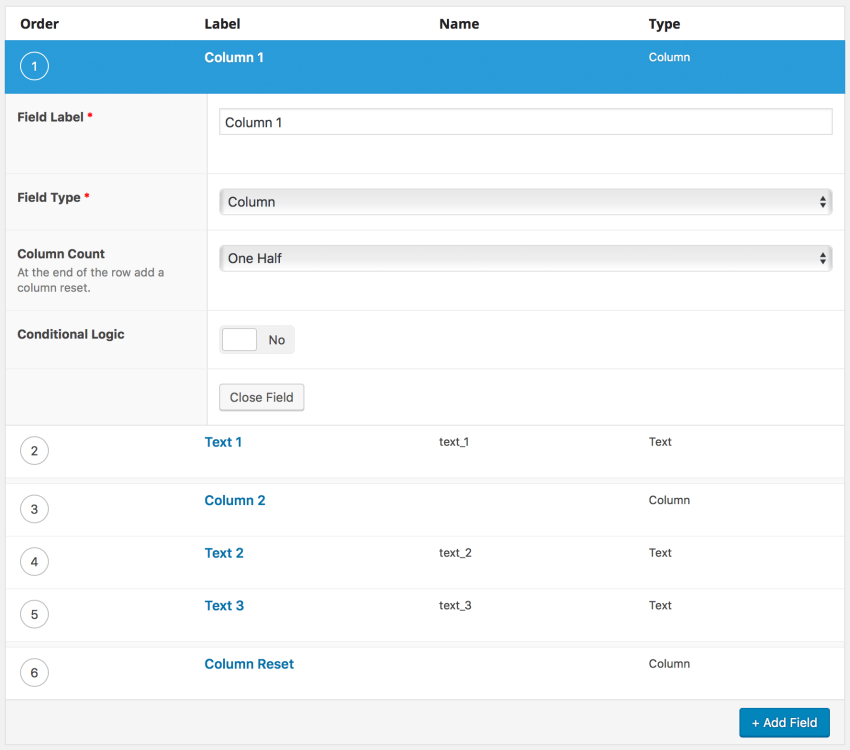850x750 pixels.
Task: Open the Column 2 field
Action: [235, 500]
